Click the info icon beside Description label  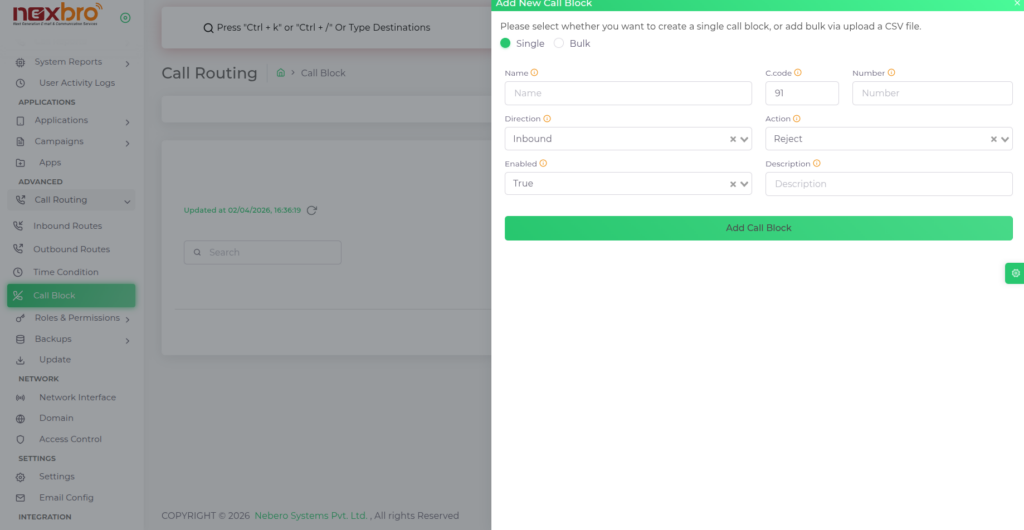[816, 164]
